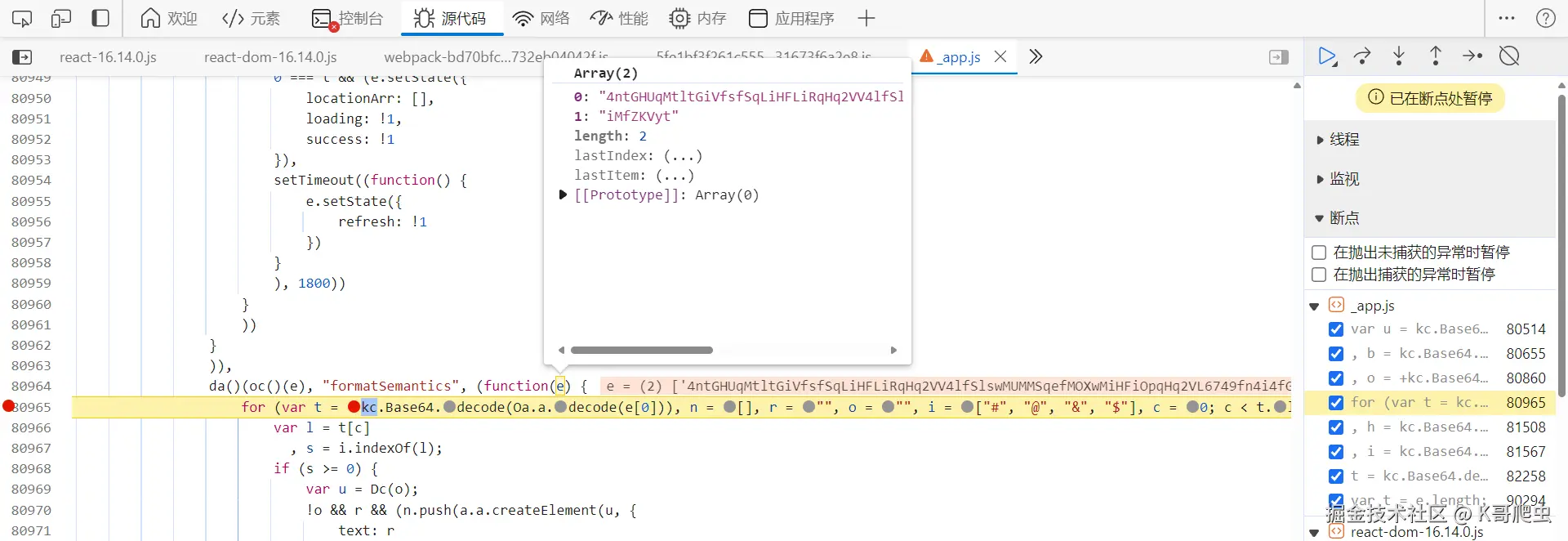Click line number 80964 in gutter
The height and width of the screenshot is (541, 1568).
(31, 386)
